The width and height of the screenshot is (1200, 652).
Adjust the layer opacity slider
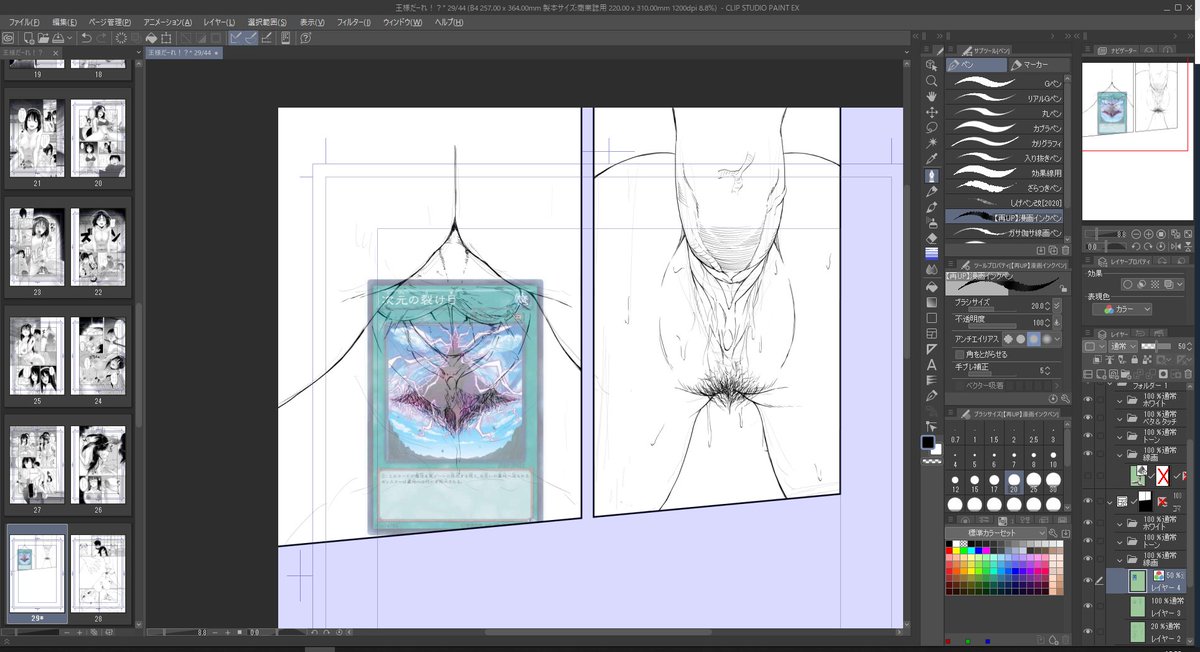1156,346
